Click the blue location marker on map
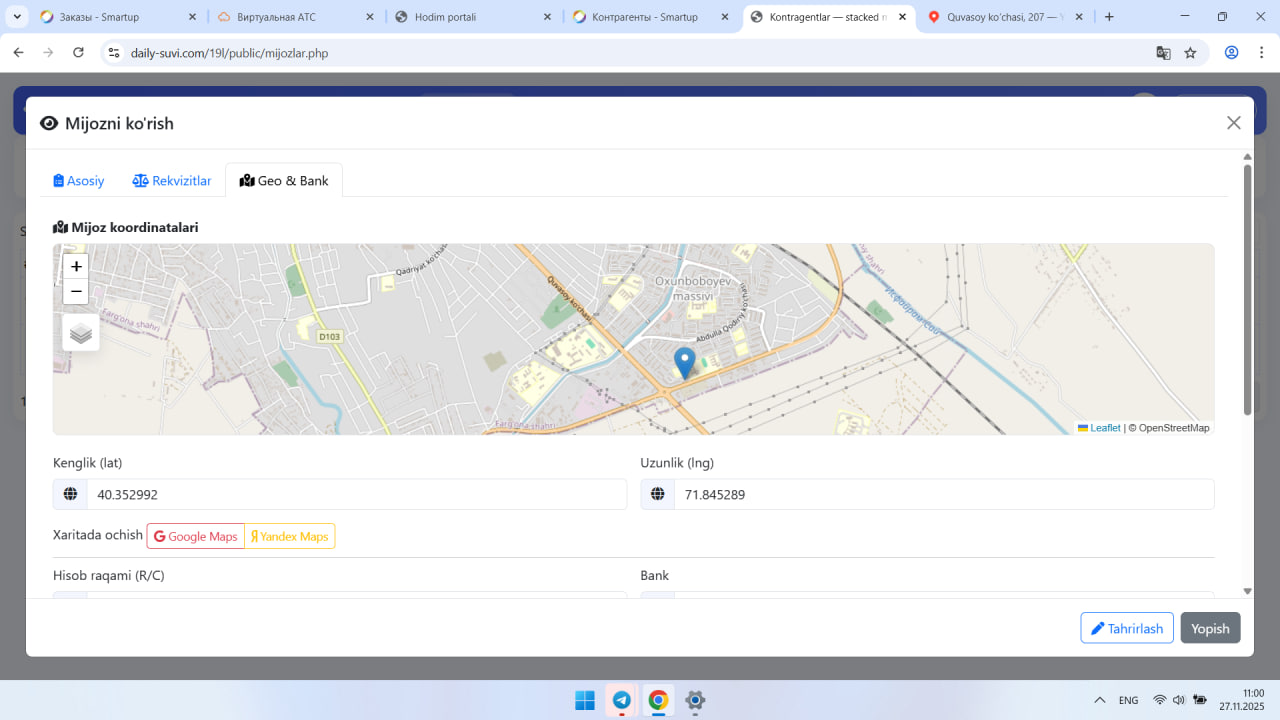The image size is (1280, 720). (685, 362)
